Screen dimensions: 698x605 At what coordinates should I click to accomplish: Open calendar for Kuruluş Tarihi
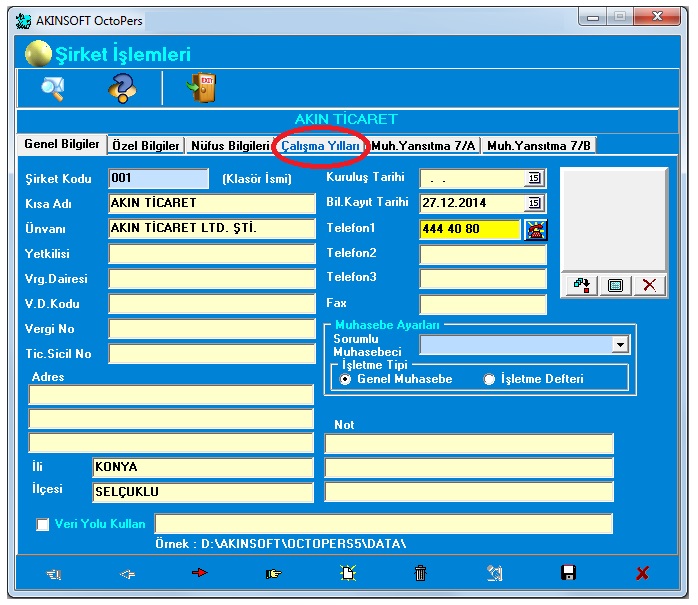[x=534, y=178]
